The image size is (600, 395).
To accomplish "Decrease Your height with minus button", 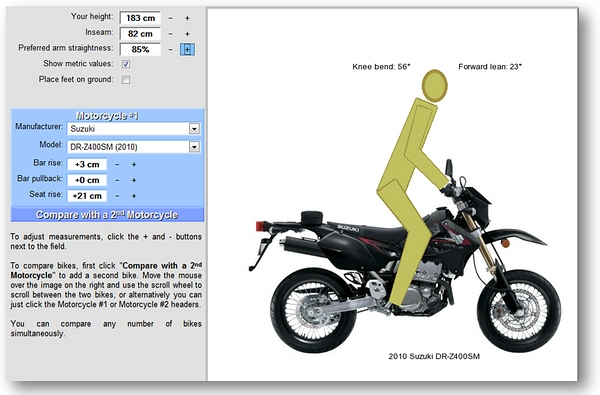I will [170, 18].
